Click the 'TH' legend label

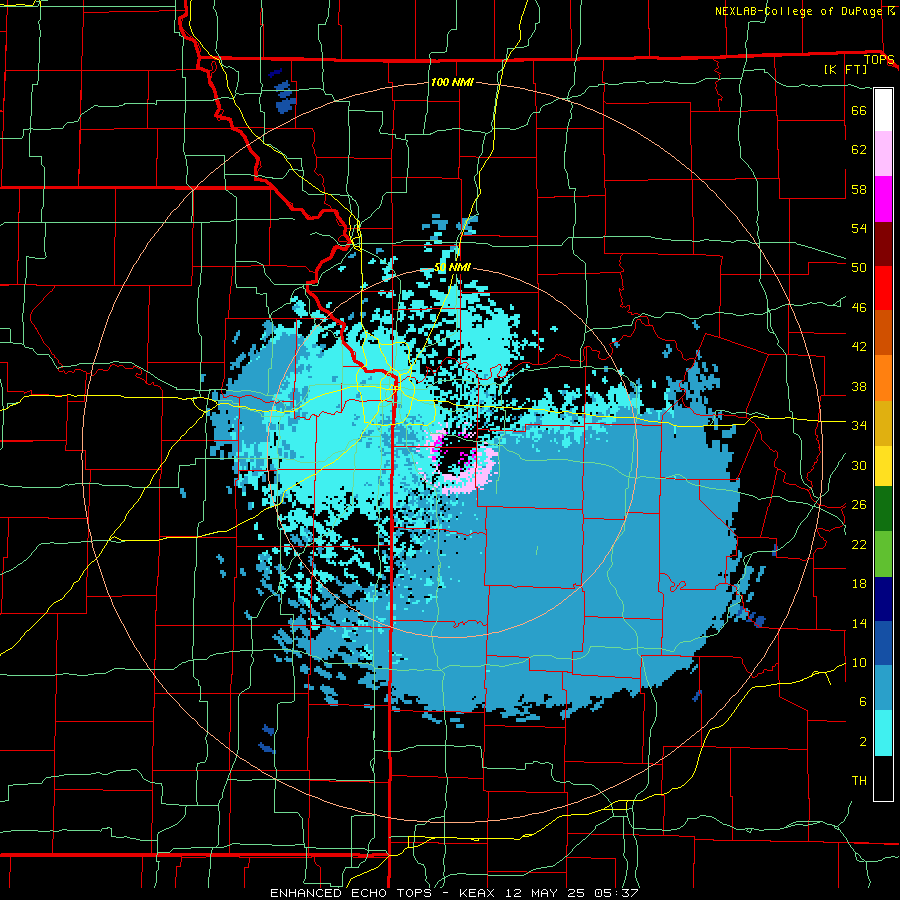(x=859, y=781)
